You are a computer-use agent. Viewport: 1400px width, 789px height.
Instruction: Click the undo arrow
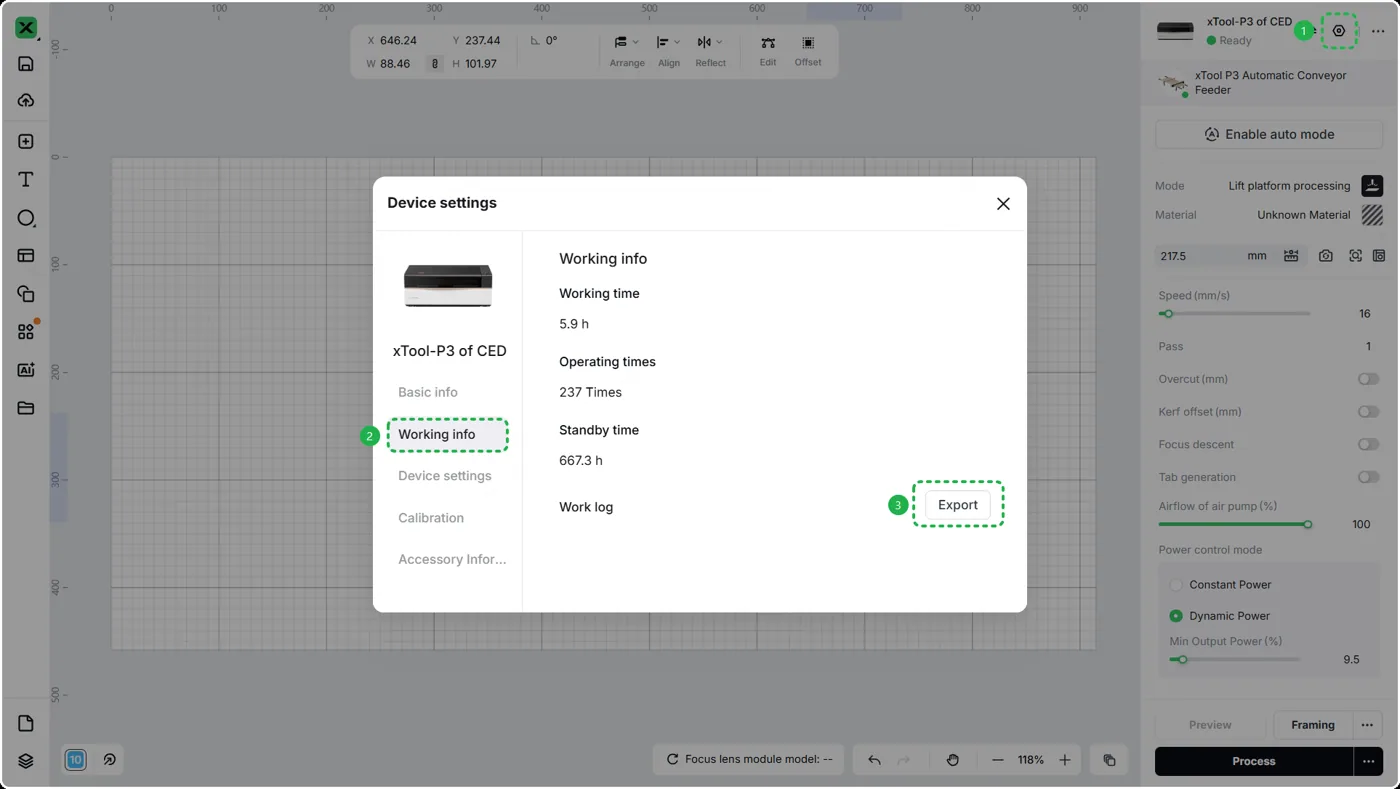click(x=874, y=760)
